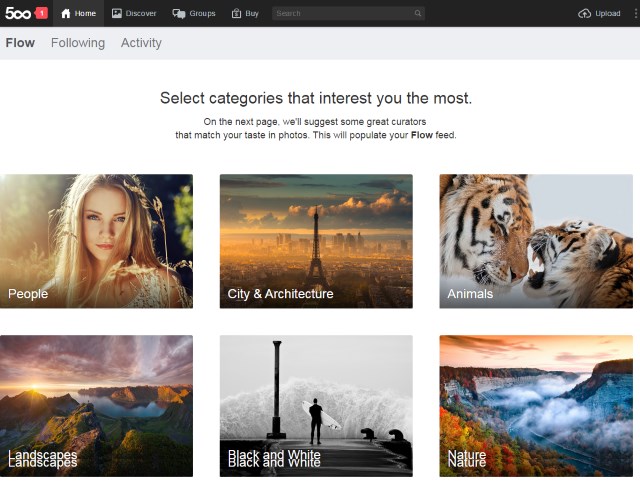This screenshot has width=640, height=485.
Task: Click the Upload cloud icon
Action: (584, 13)
